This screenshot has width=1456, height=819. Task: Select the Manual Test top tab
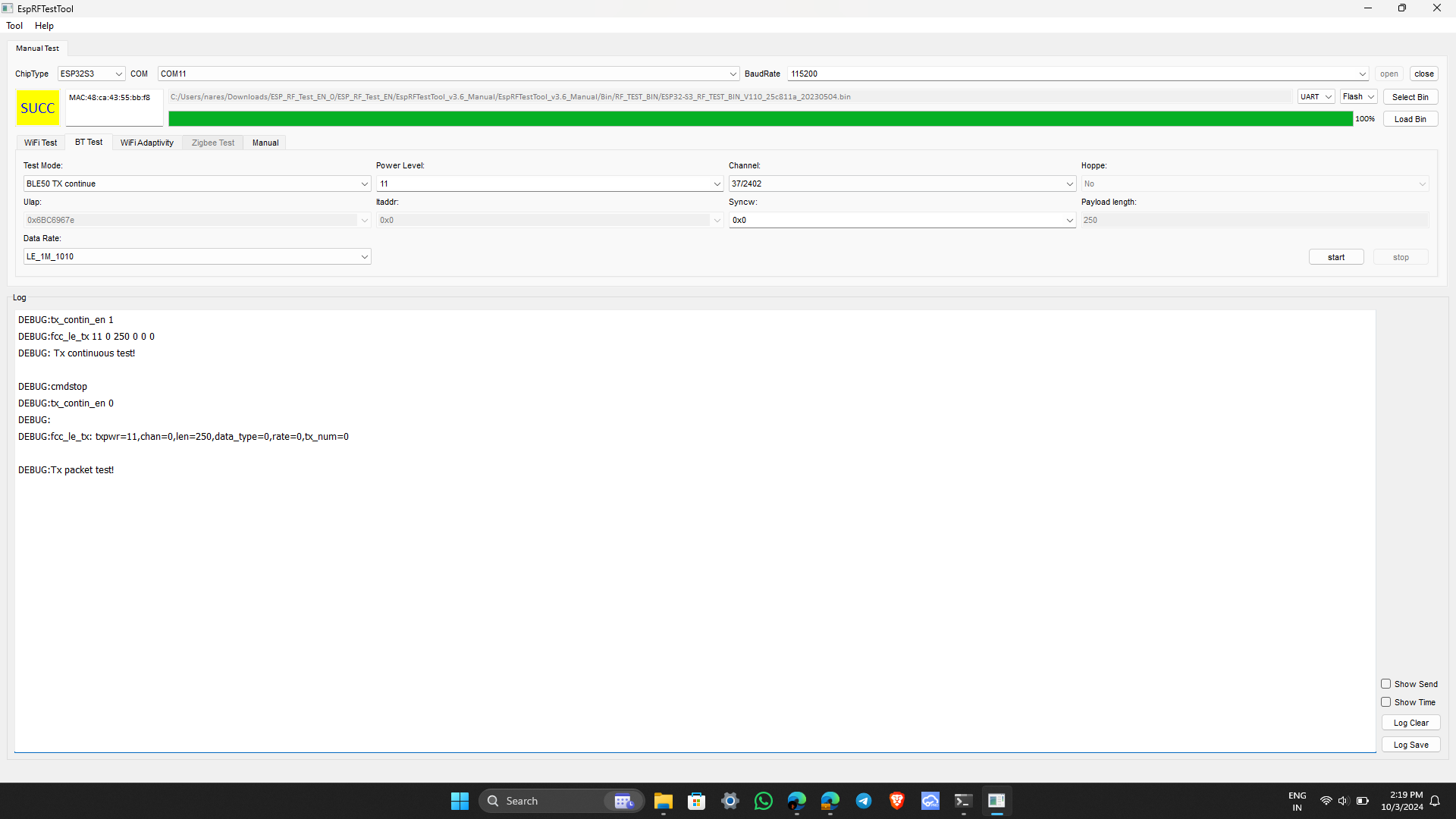pyautogui.click(x=37, y=48)
